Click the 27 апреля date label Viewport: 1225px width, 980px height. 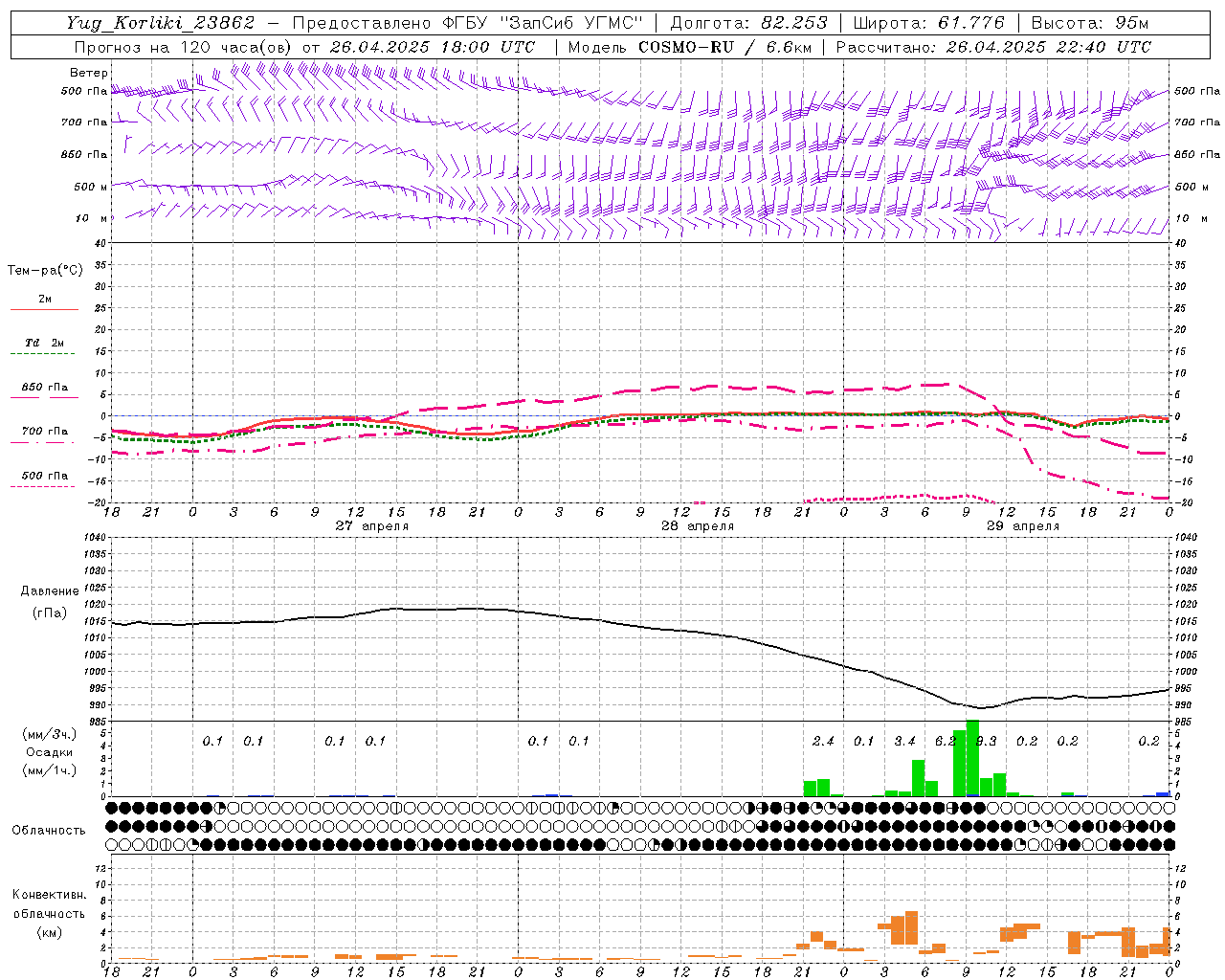pyautogui.click(x=371, y=526)
